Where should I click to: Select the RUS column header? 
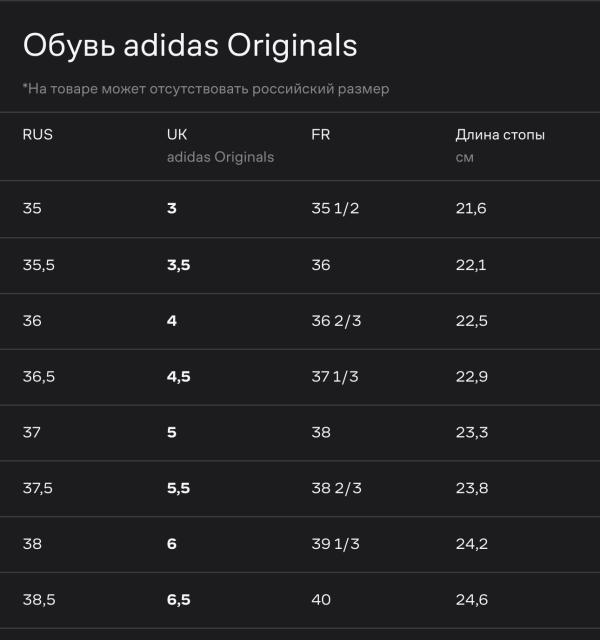click(38, 135)
